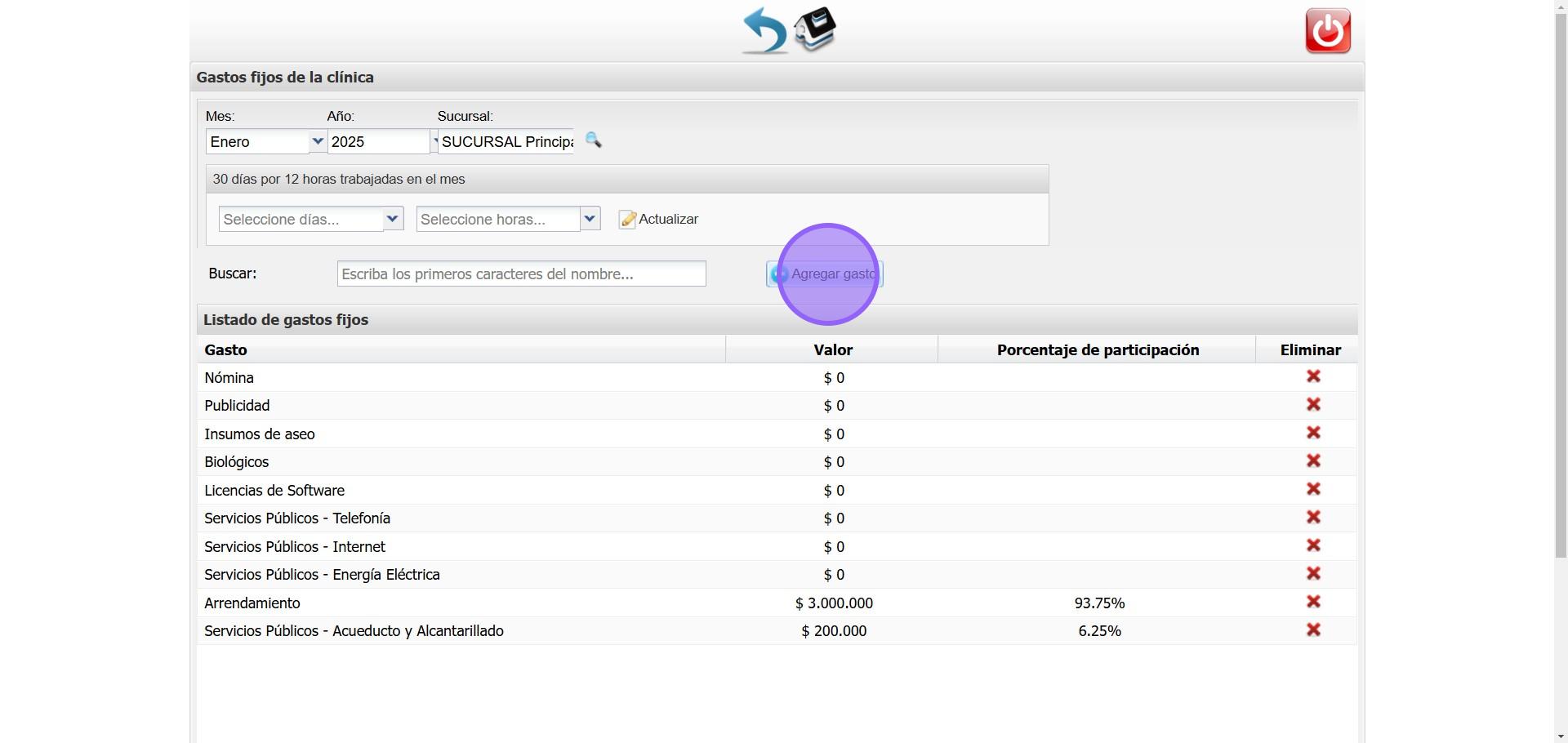Open the Sucursal Principal selector

[x=506, y=141]
